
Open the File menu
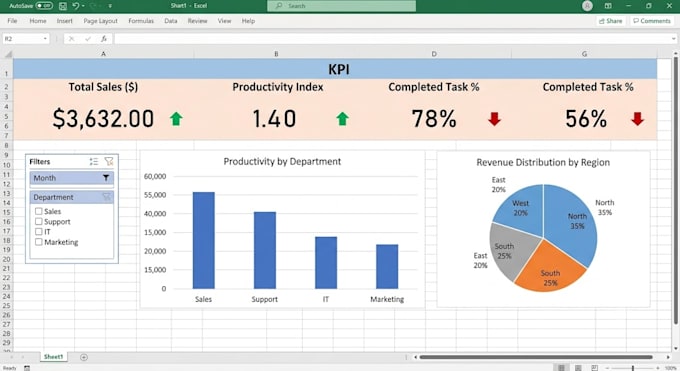tap(12, 21)
